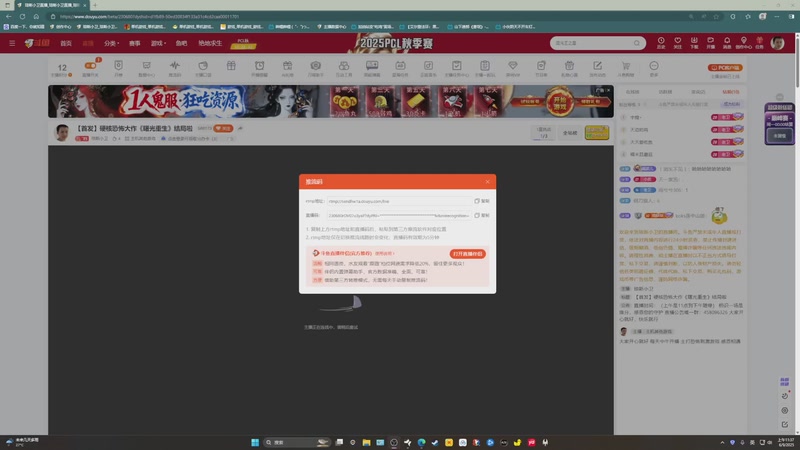Click the orange PC客户端 button
Screen dimensions: 800x450
click(725, 67)
